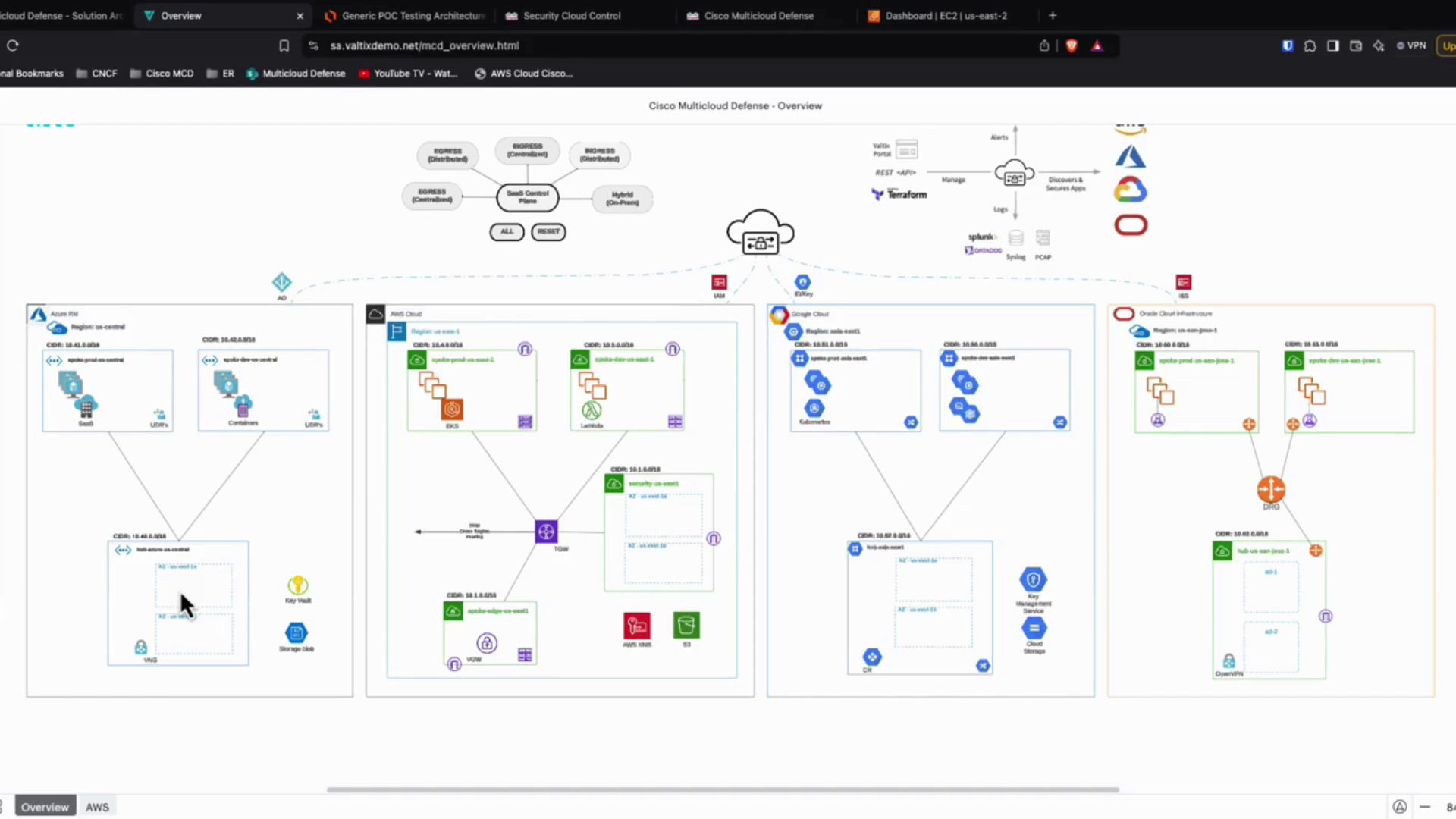Click the INGRESS (Distributed) pill
The image size is (1456, 819).
[x=599, y=155]
